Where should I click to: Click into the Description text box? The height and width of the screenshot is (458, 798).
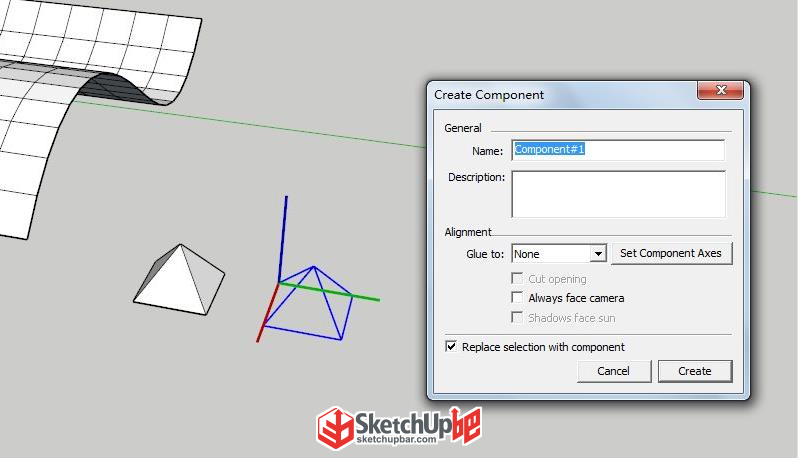tap(618, 194)
